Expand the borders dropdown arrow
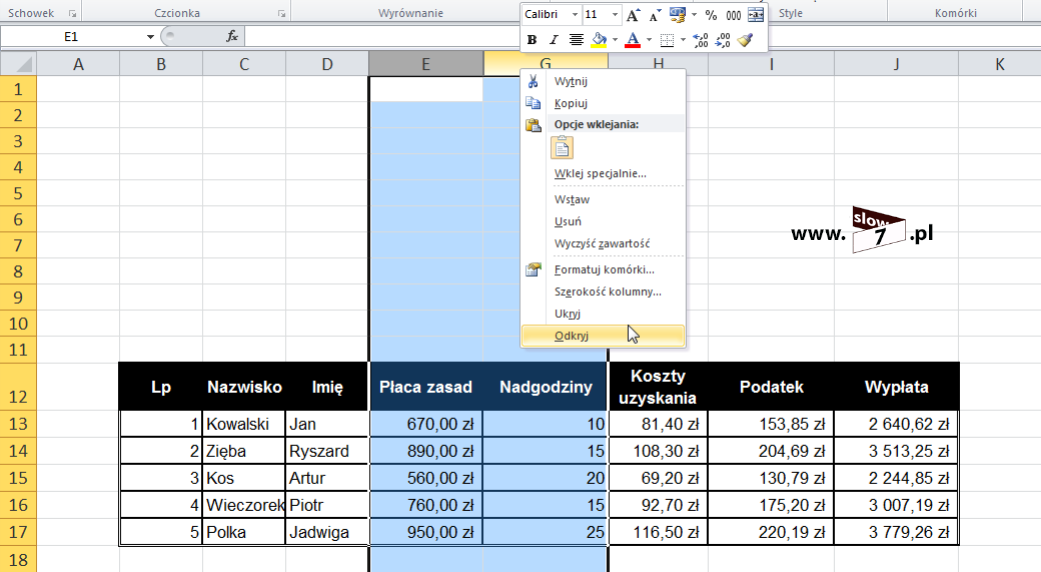Viewport: 1041px width, 572px height. pos(683,40)
